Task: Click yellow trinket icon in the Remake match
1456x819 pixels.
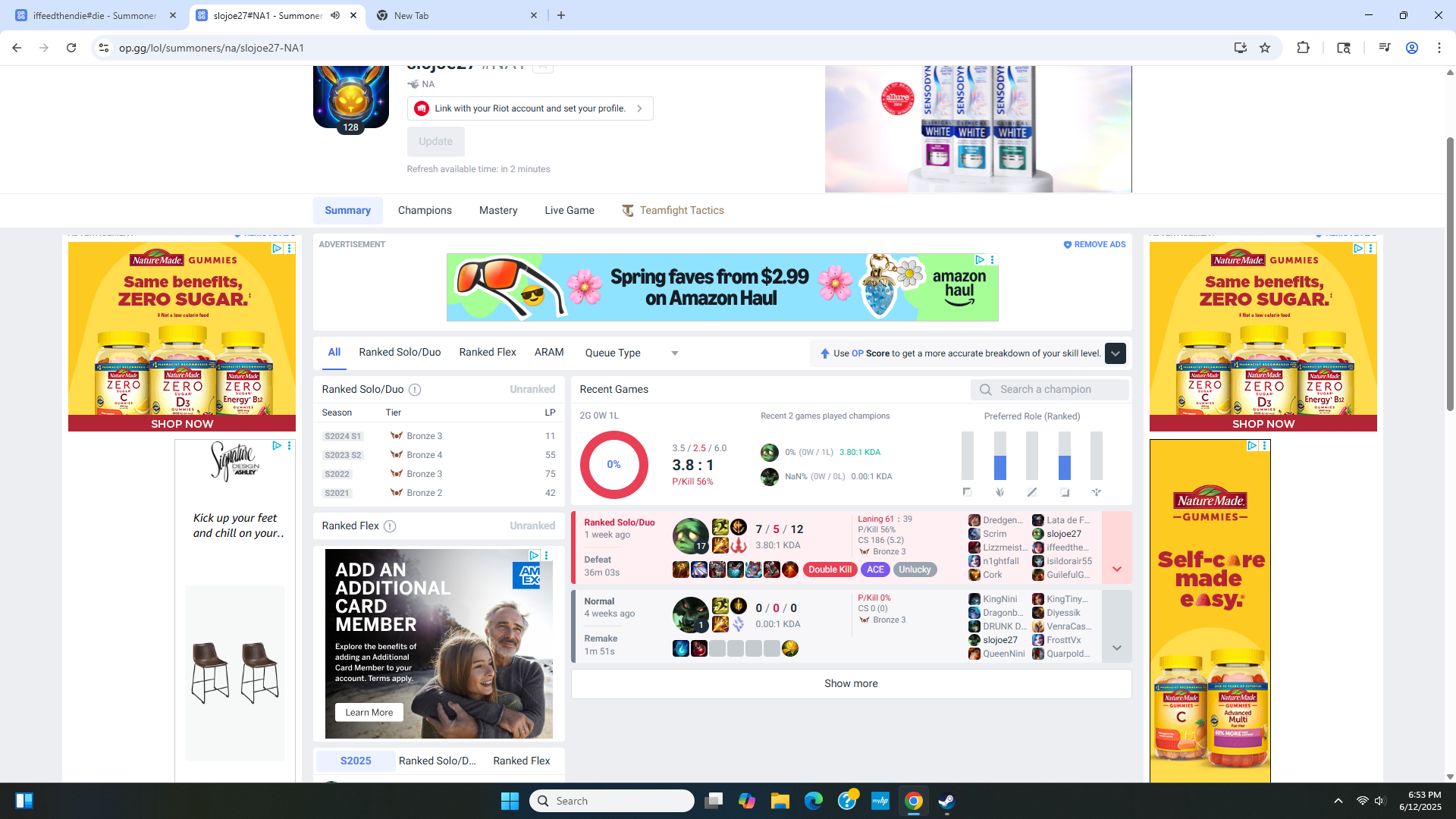Action: click(x=790, y=648)
